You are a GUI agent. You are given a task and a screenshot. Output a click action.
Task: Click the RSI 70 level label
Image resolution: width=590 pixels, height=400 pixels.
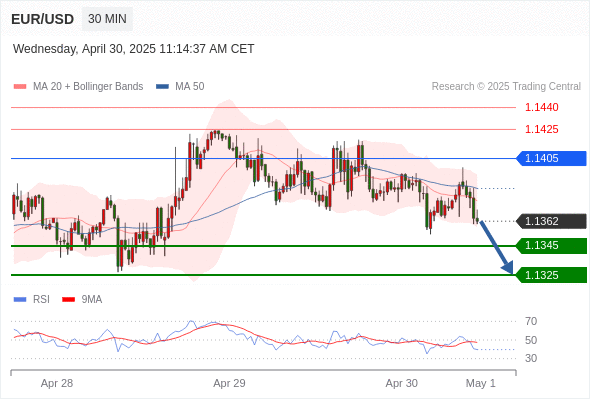[x=531, y=321]
